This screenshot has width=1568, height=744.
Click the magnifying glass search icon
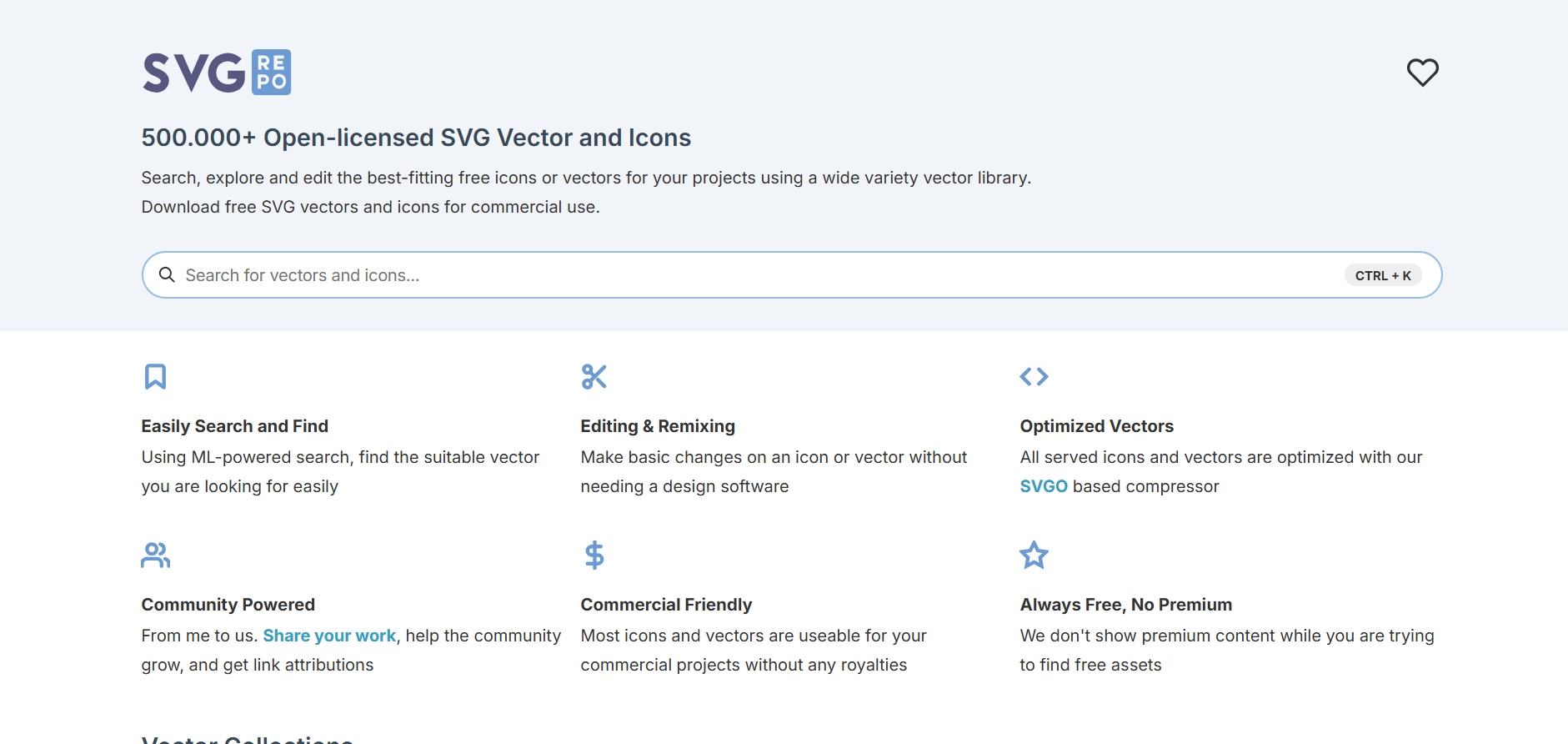click(167, 275)
